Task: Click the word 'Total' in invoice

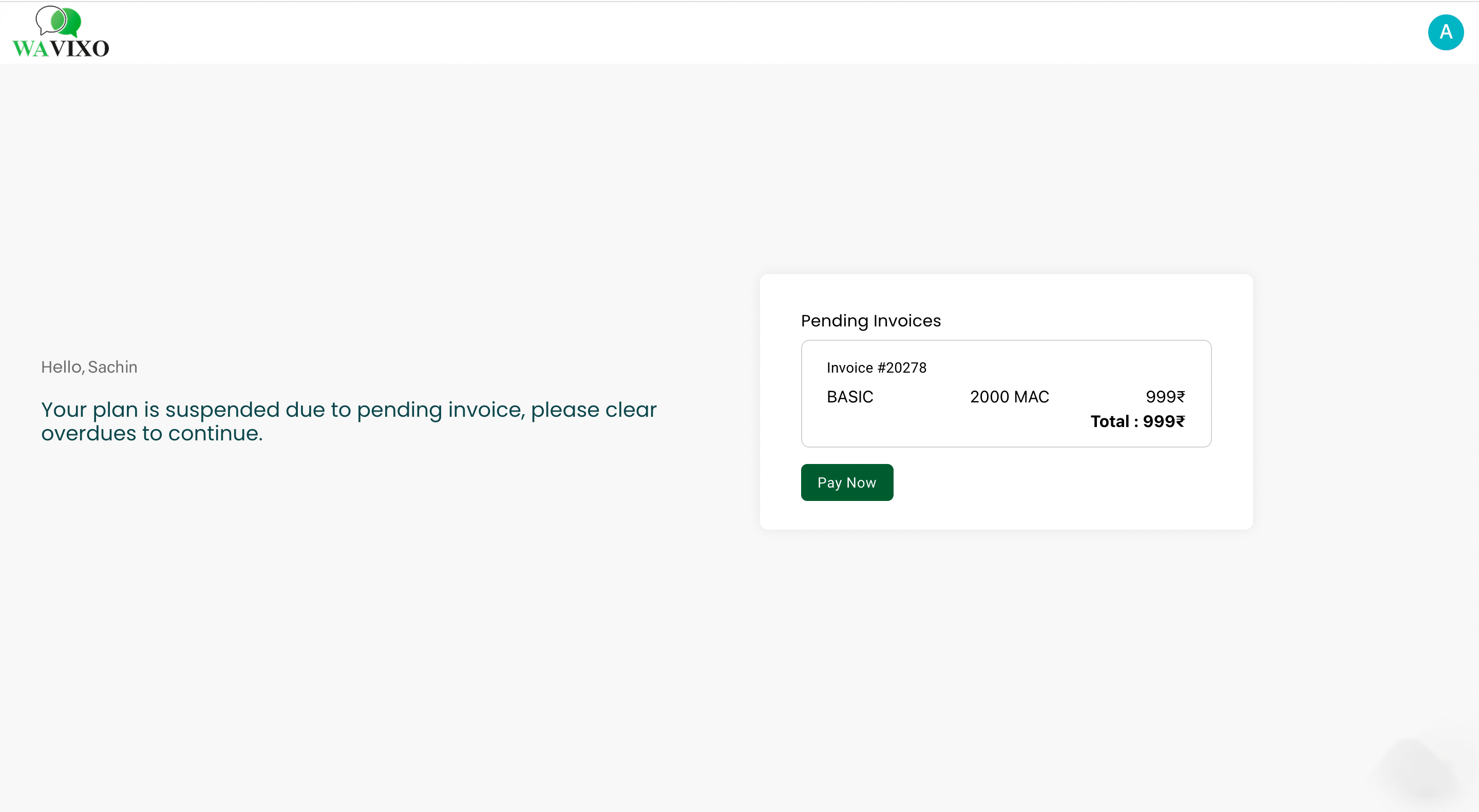Action: click(1109, 421)
